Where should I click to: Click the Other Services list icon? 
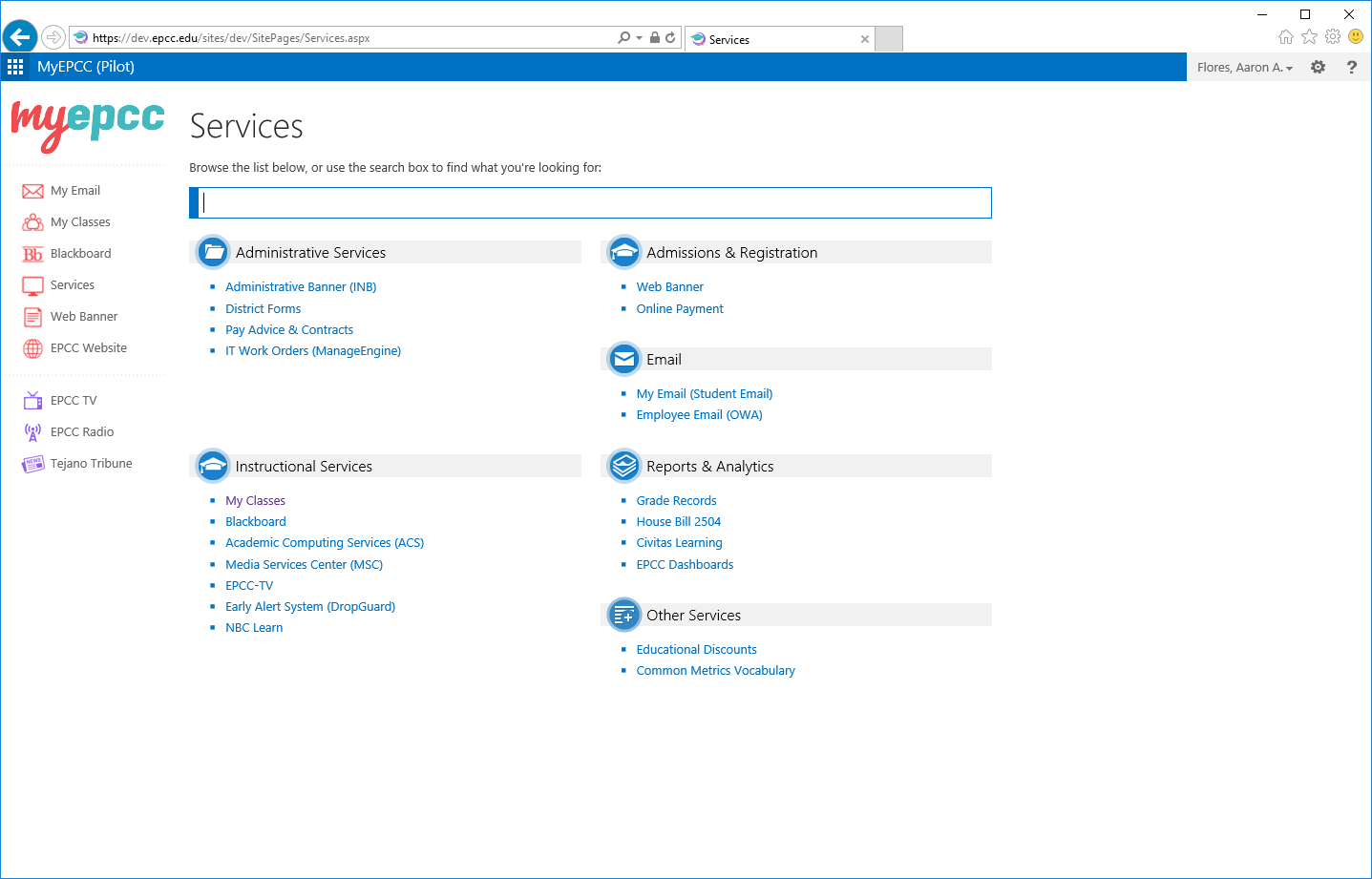tap(623, 615)
